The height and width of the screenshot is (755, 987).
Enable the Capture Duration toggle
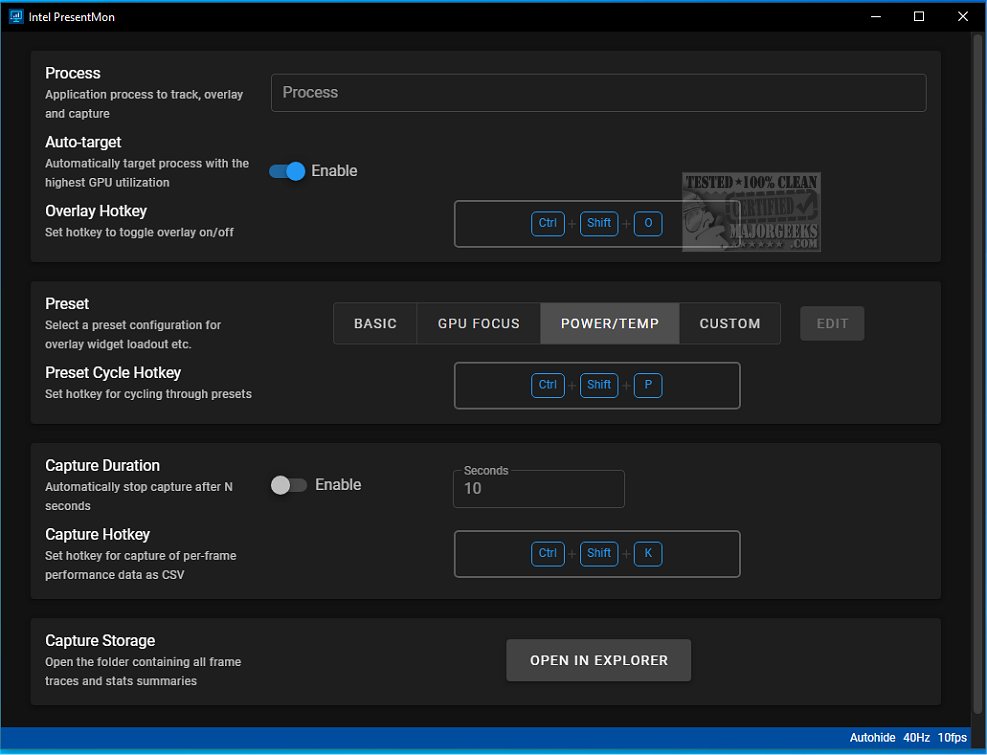(x=289, y=485)
